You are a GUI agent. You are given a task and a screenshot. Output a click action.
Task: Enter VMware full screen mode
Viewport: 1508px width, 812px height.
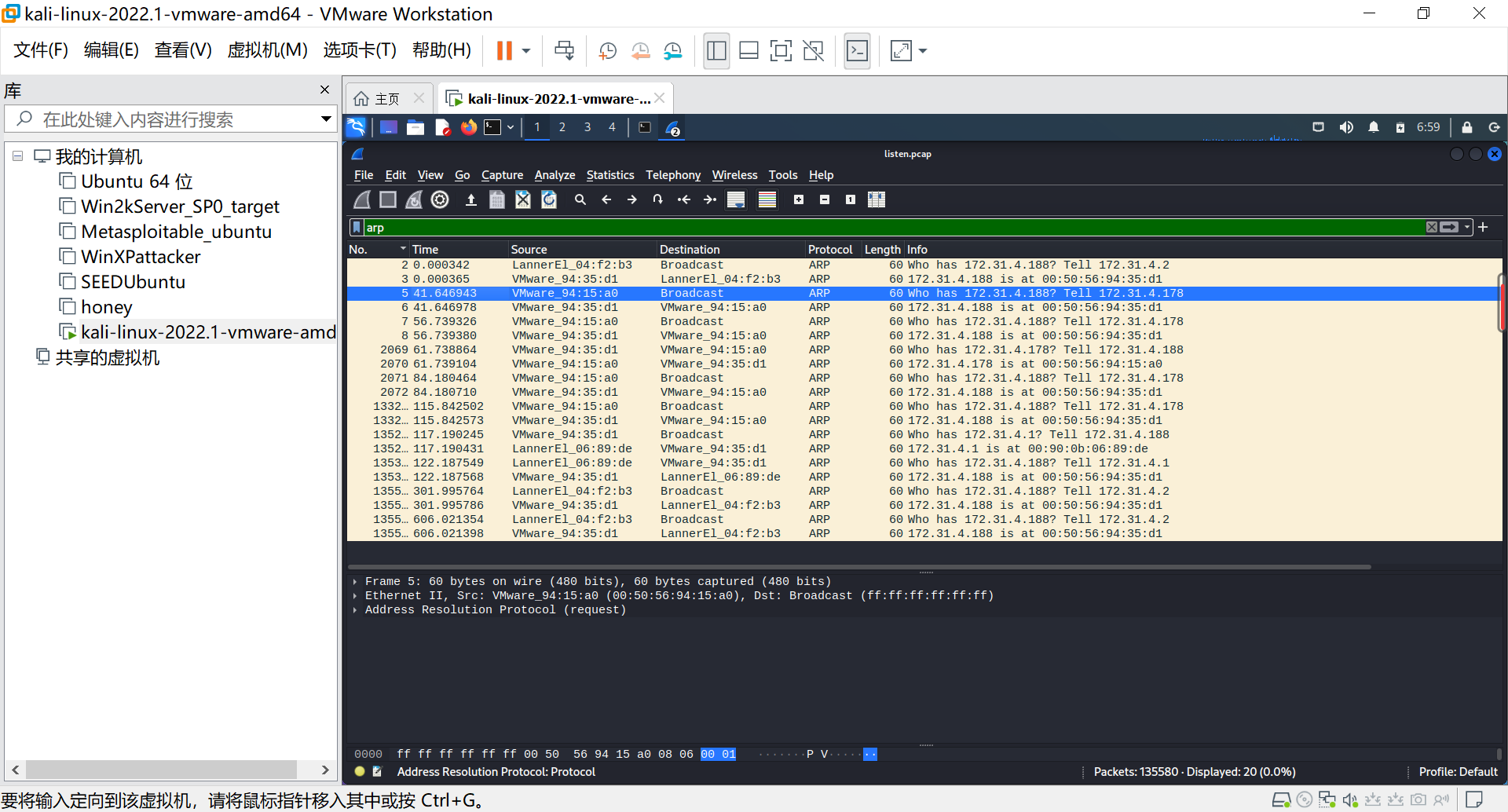pyautogui.click(x=781, y=51)
